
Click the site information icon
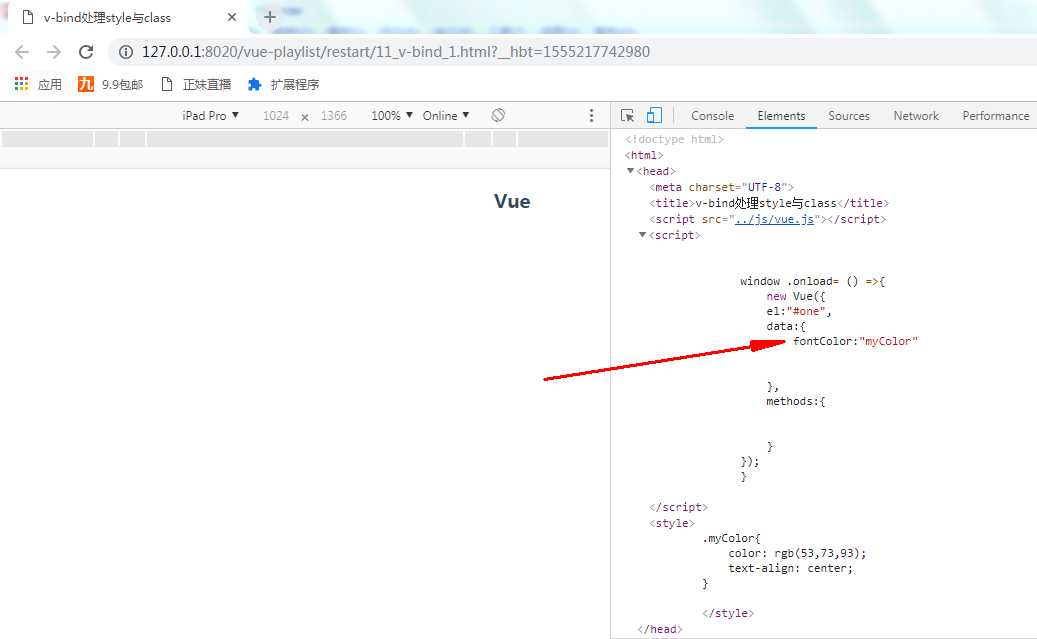point(126,52)
